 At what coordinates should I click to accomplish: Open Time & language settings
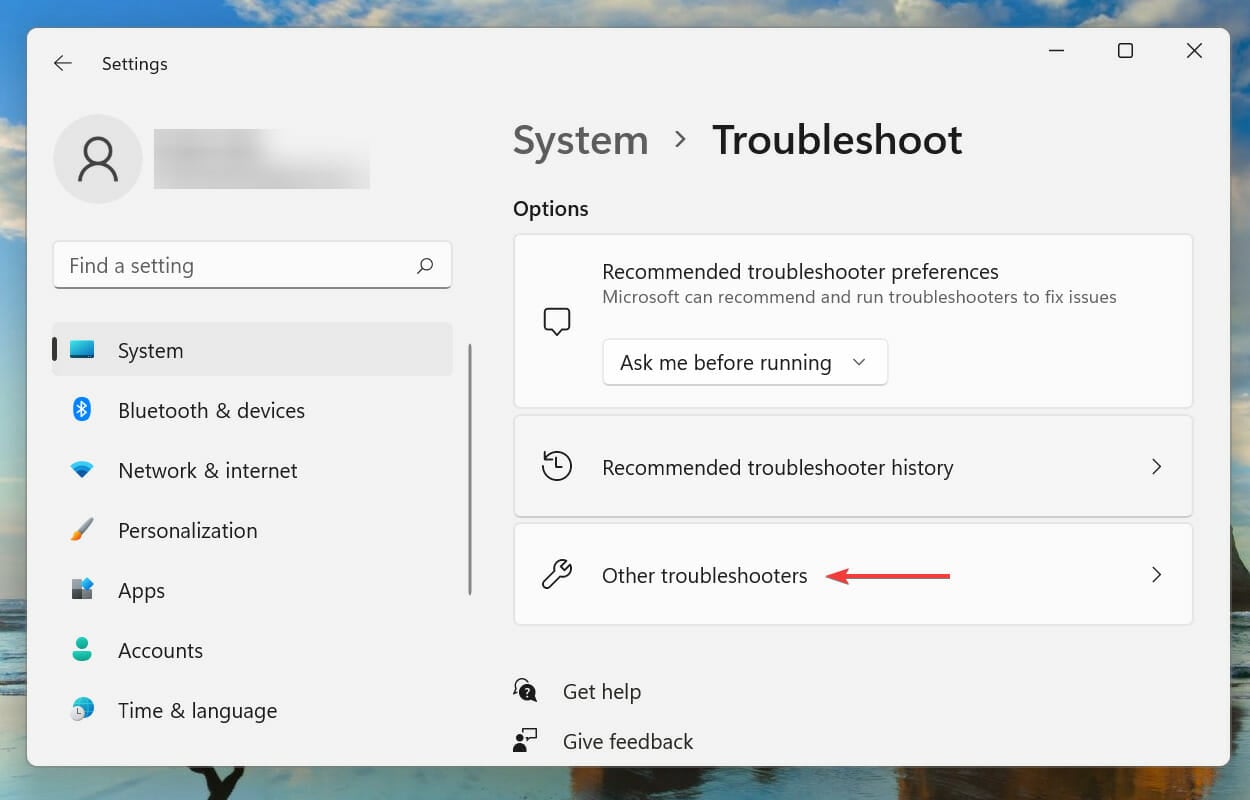click(252, 710)
